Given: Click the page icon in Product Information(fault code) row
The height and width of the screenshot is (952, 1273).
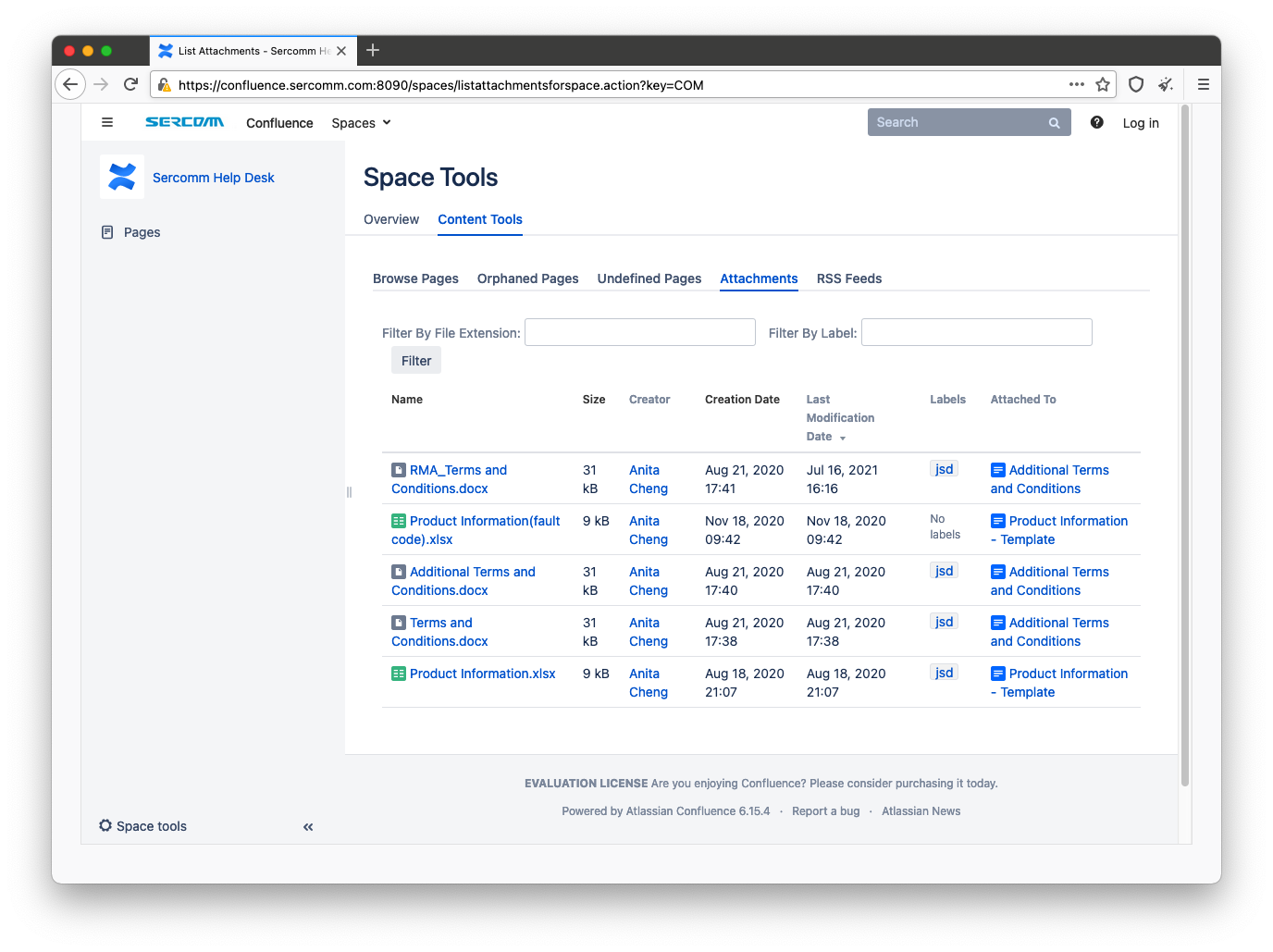Looking at the screenshot, I should (998, 521).
